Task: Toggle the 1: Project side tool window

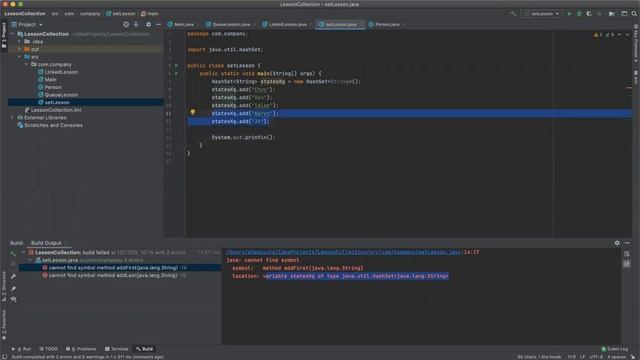Action: (x=4, y=36)
